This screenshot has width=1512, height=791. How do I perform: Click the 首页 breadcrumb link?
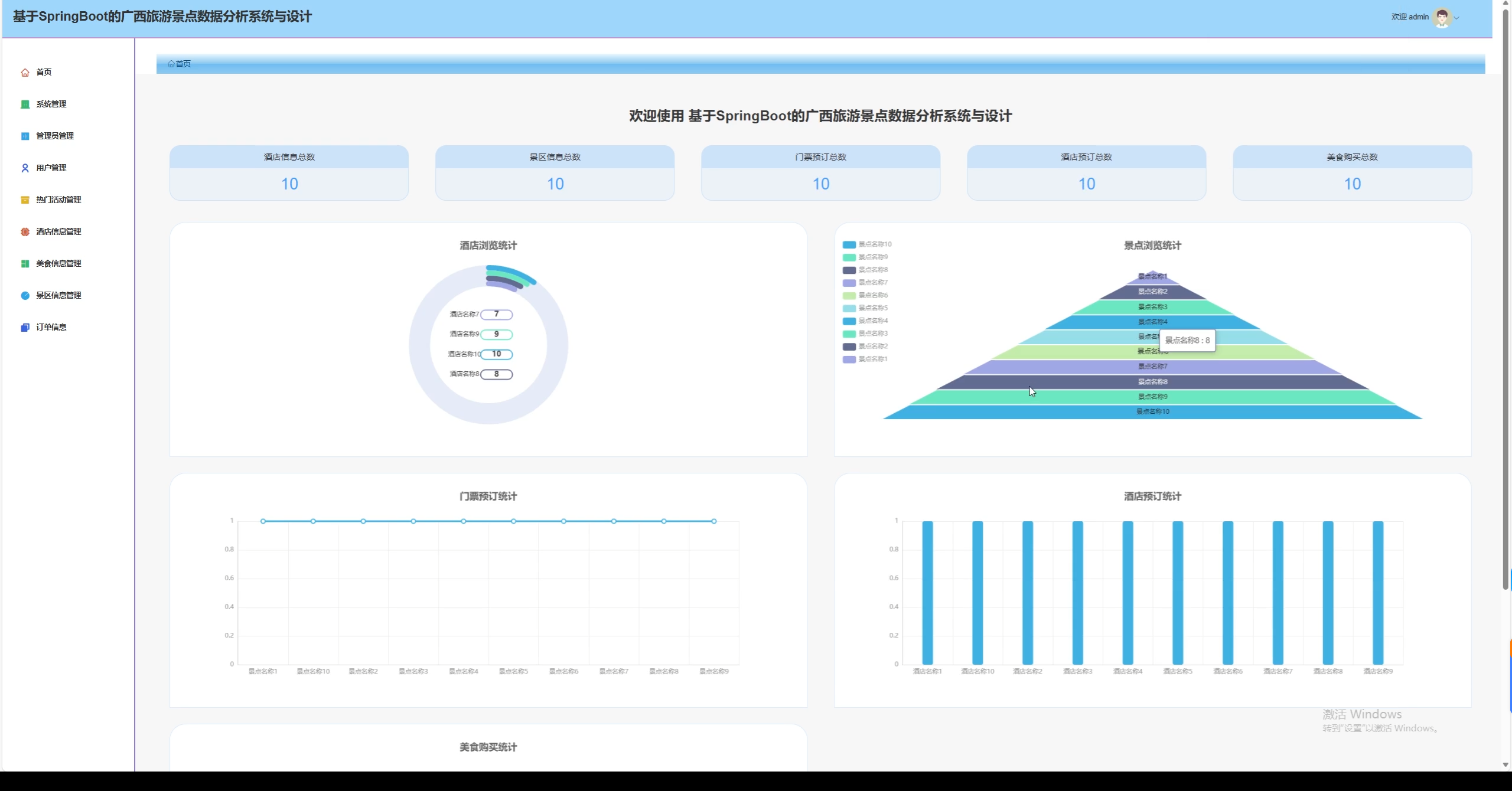(x=183, y=64)
